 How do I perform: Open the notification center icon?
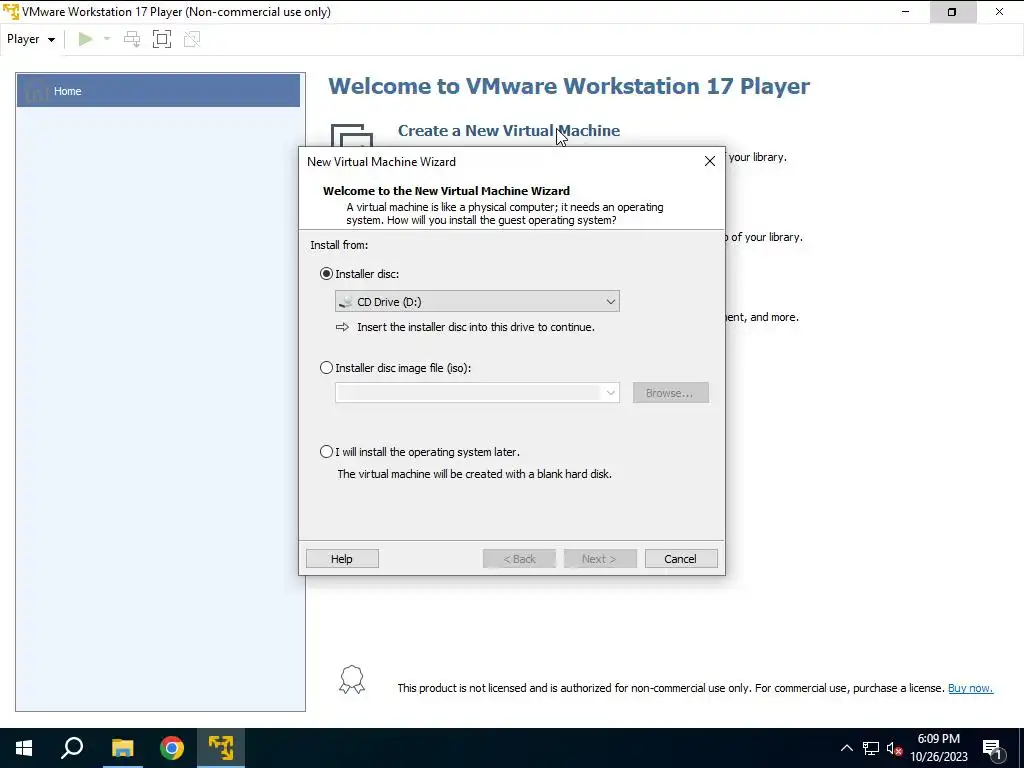click(x=992, y=748)
